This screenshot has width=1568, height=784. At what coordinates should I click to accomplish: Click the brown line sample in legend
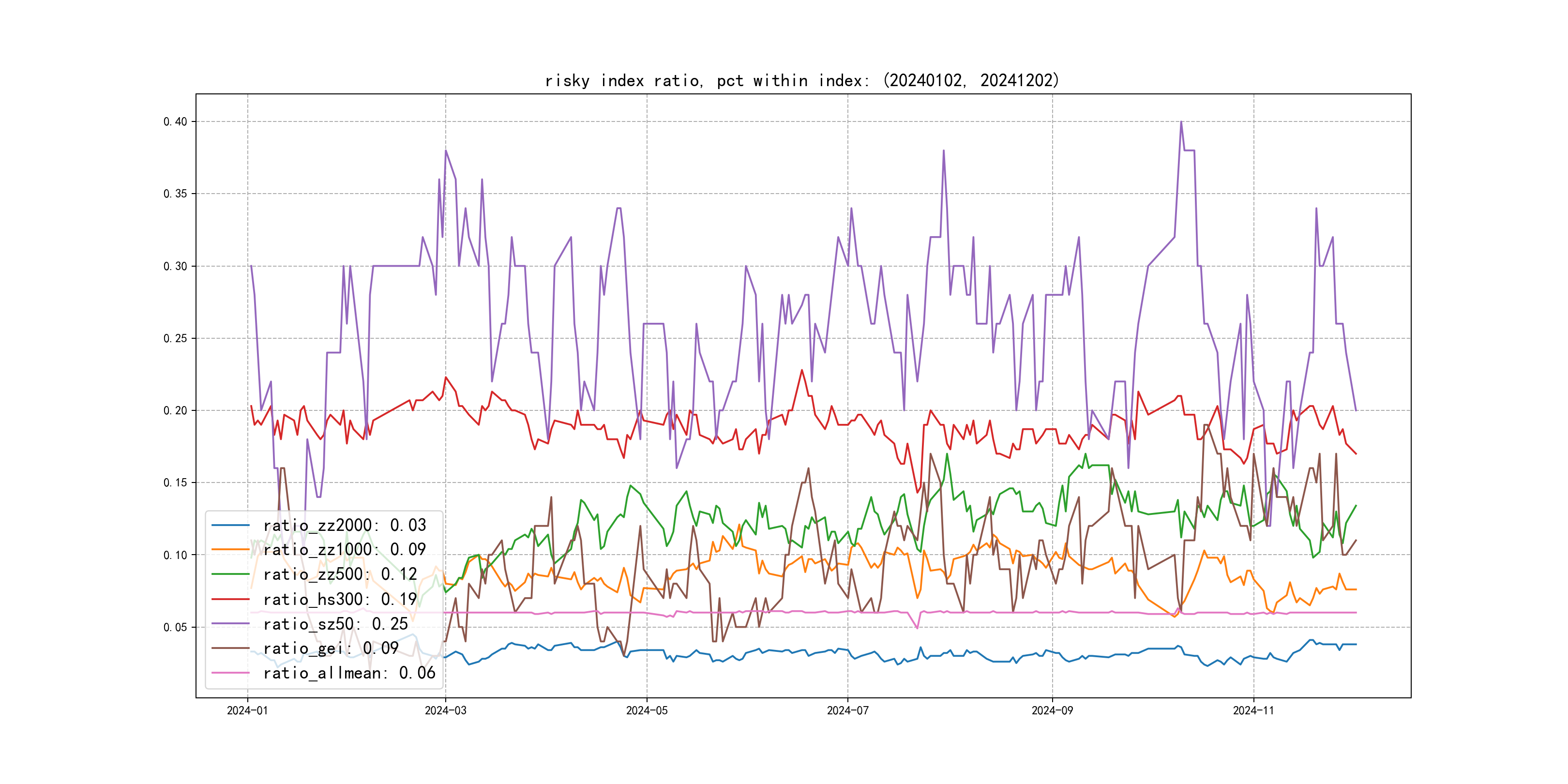[x=231, y=648]
